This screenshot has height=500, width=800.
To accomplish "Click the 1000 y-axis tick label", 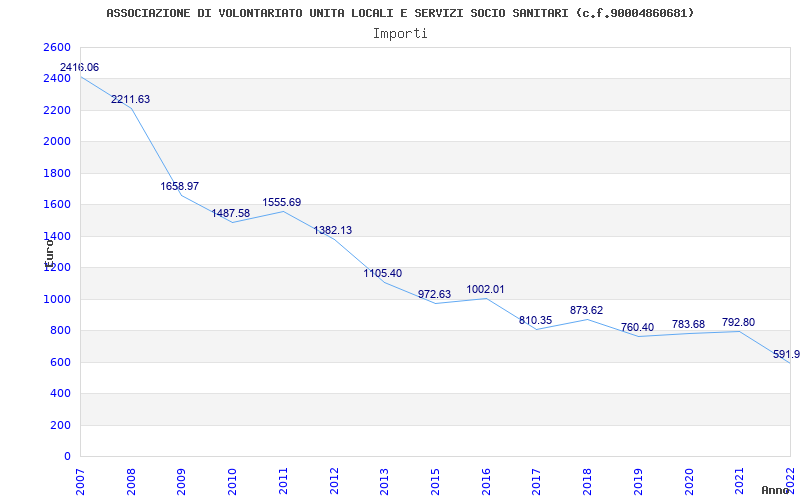I will (x=58, y=299).
